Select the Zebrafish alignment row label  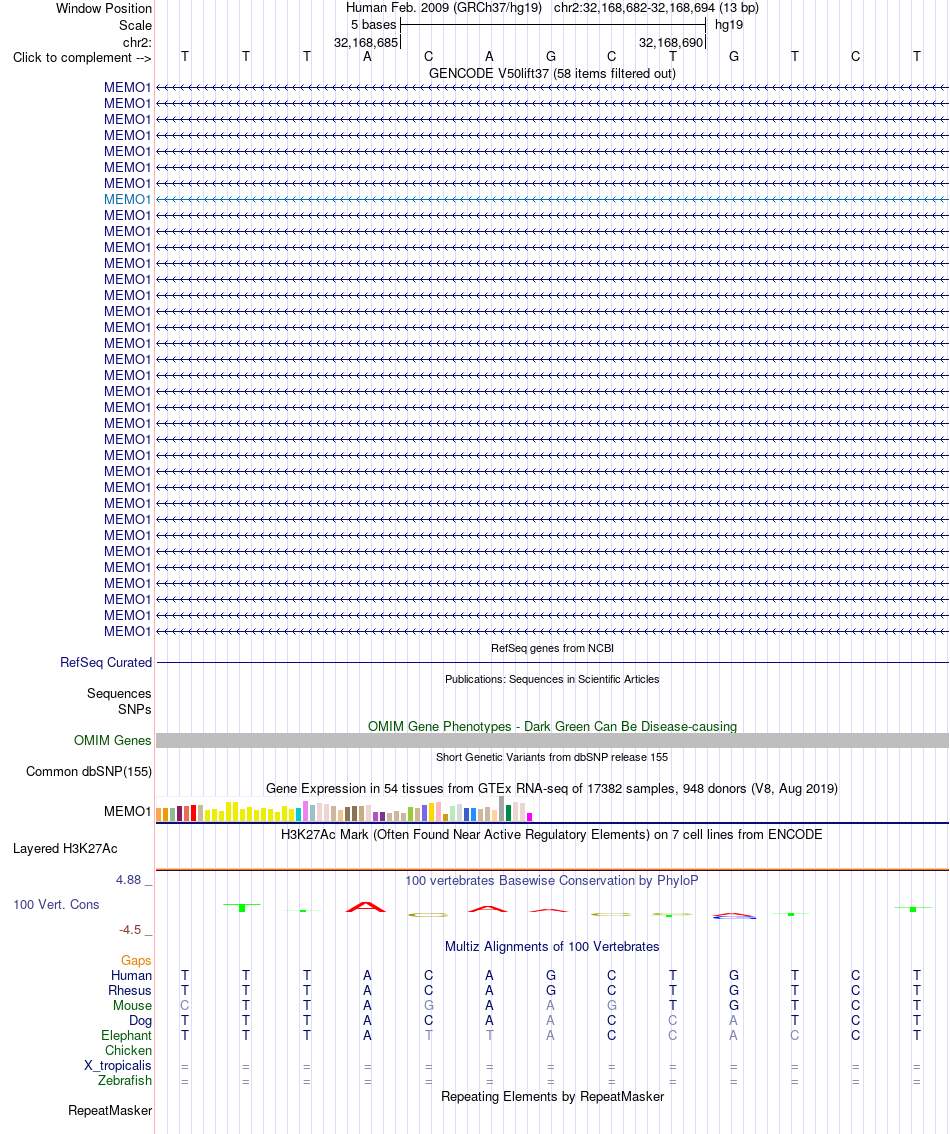point(125,1080)
